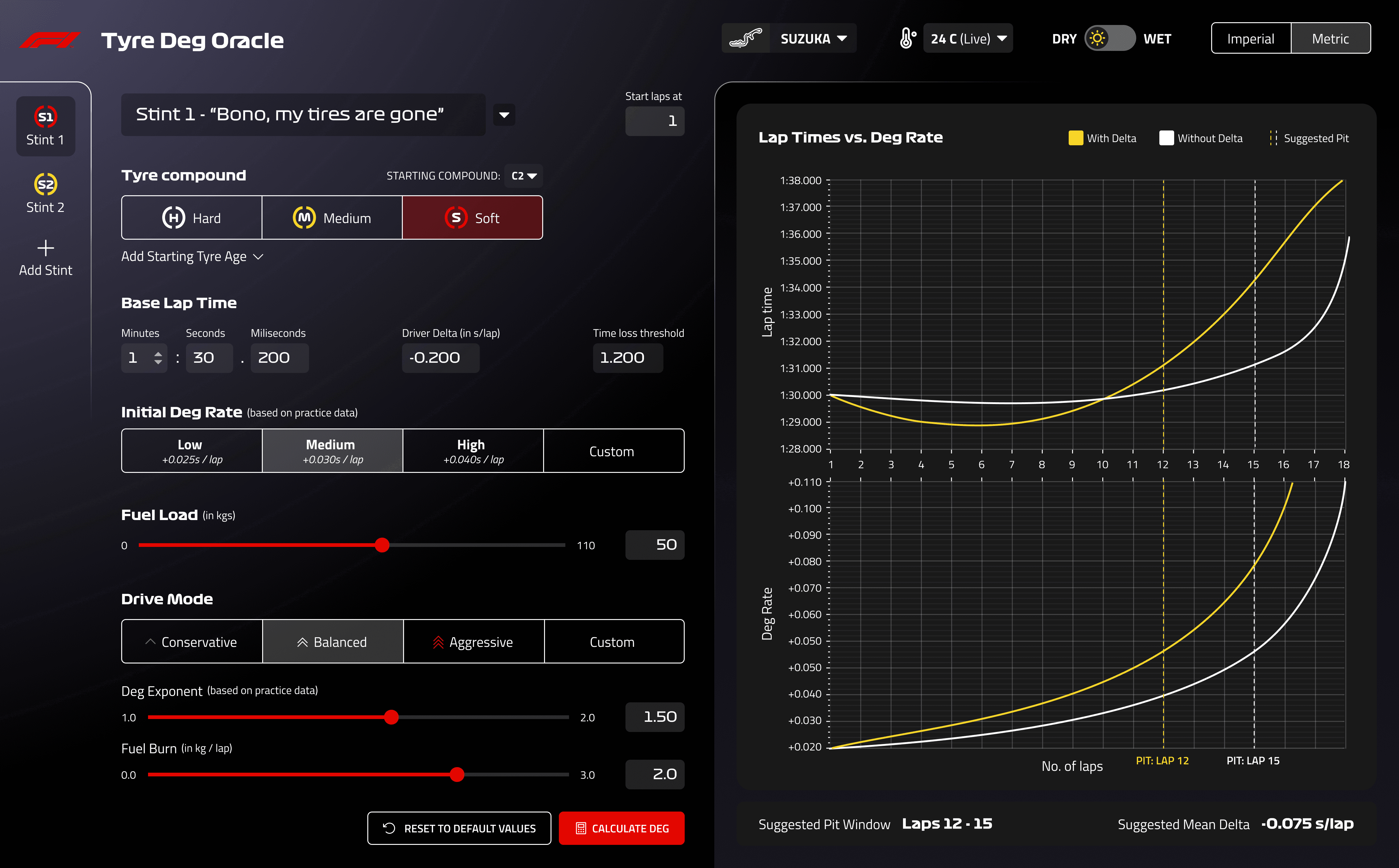Click the Suzuka track outline icon
Image resolution: width=1399 pixels, height=868 pixels.
pyautogui.click(x=745, y=39)
